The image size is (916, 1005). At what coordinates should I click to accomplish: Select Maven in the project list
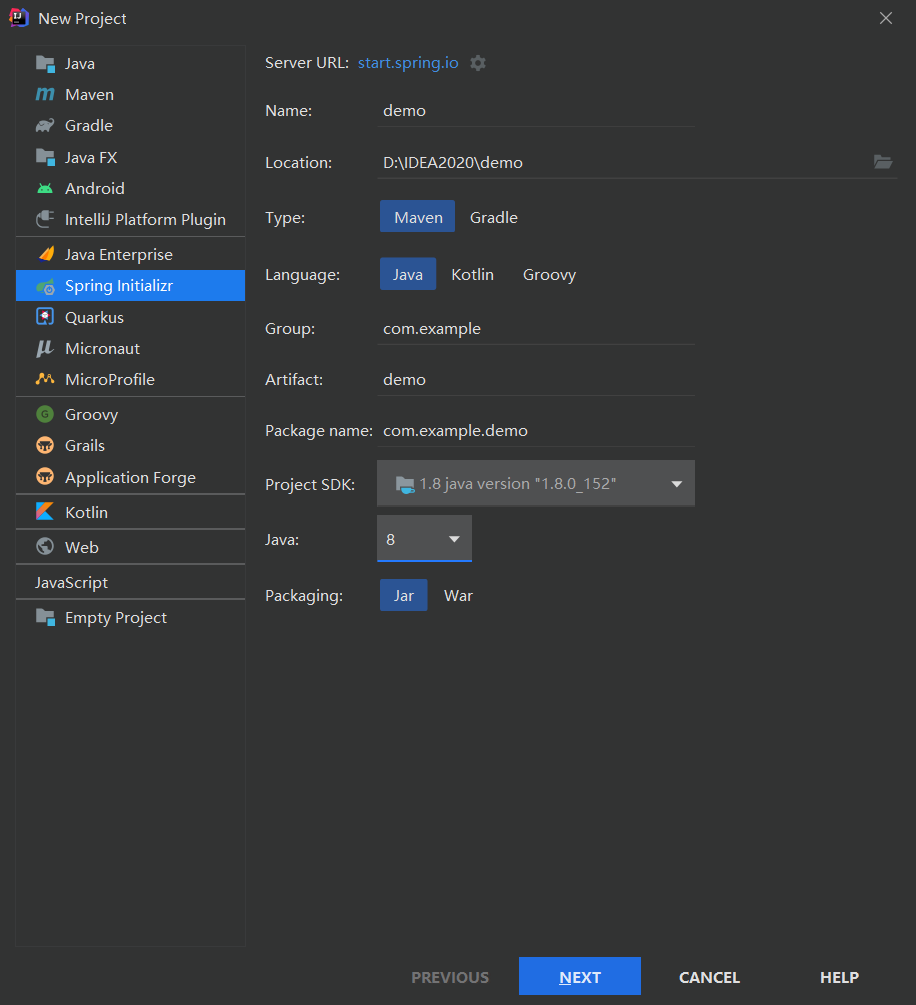[x=130, y=94]
